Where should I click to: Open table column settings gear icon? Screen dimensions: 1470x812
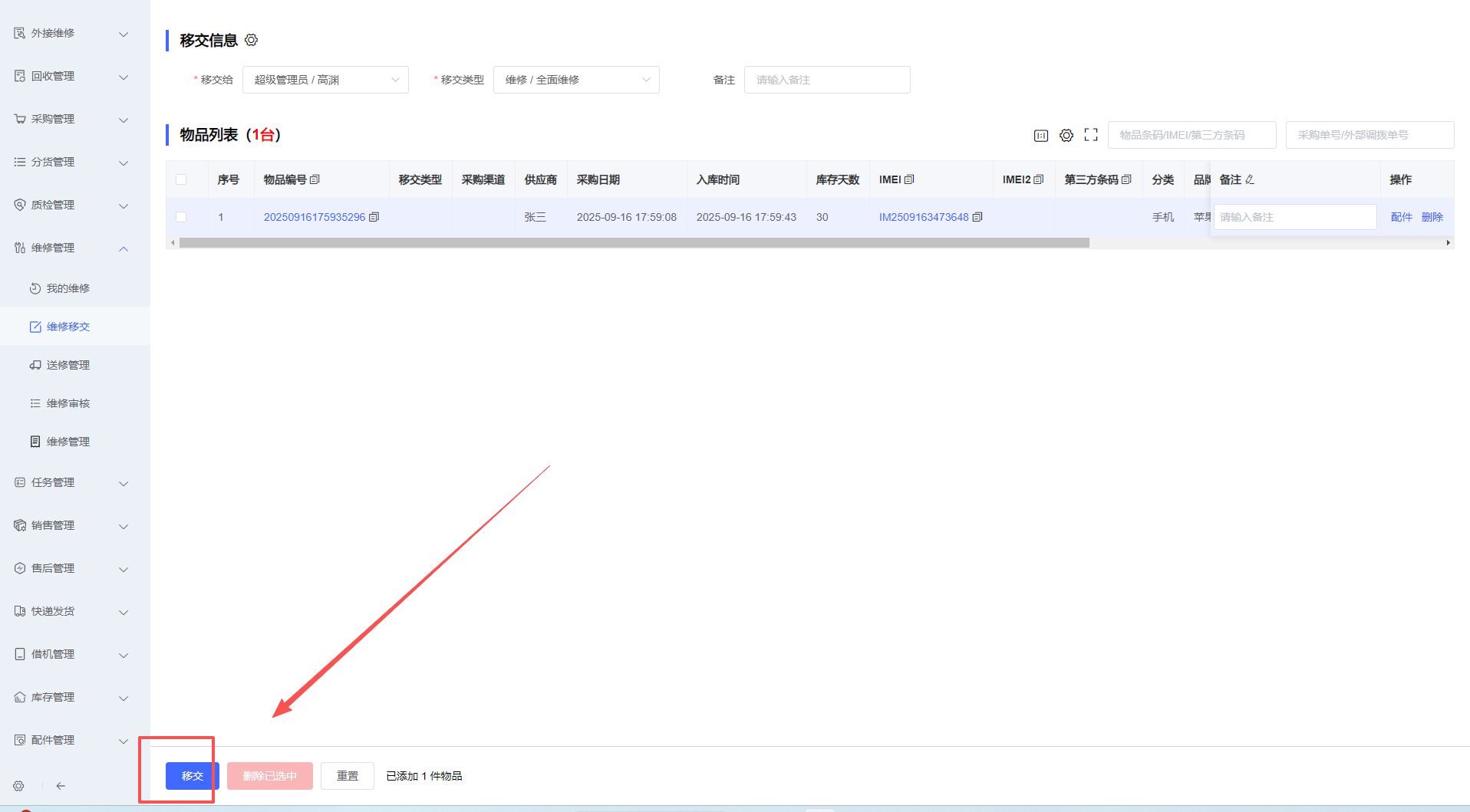click(1066, 136)
